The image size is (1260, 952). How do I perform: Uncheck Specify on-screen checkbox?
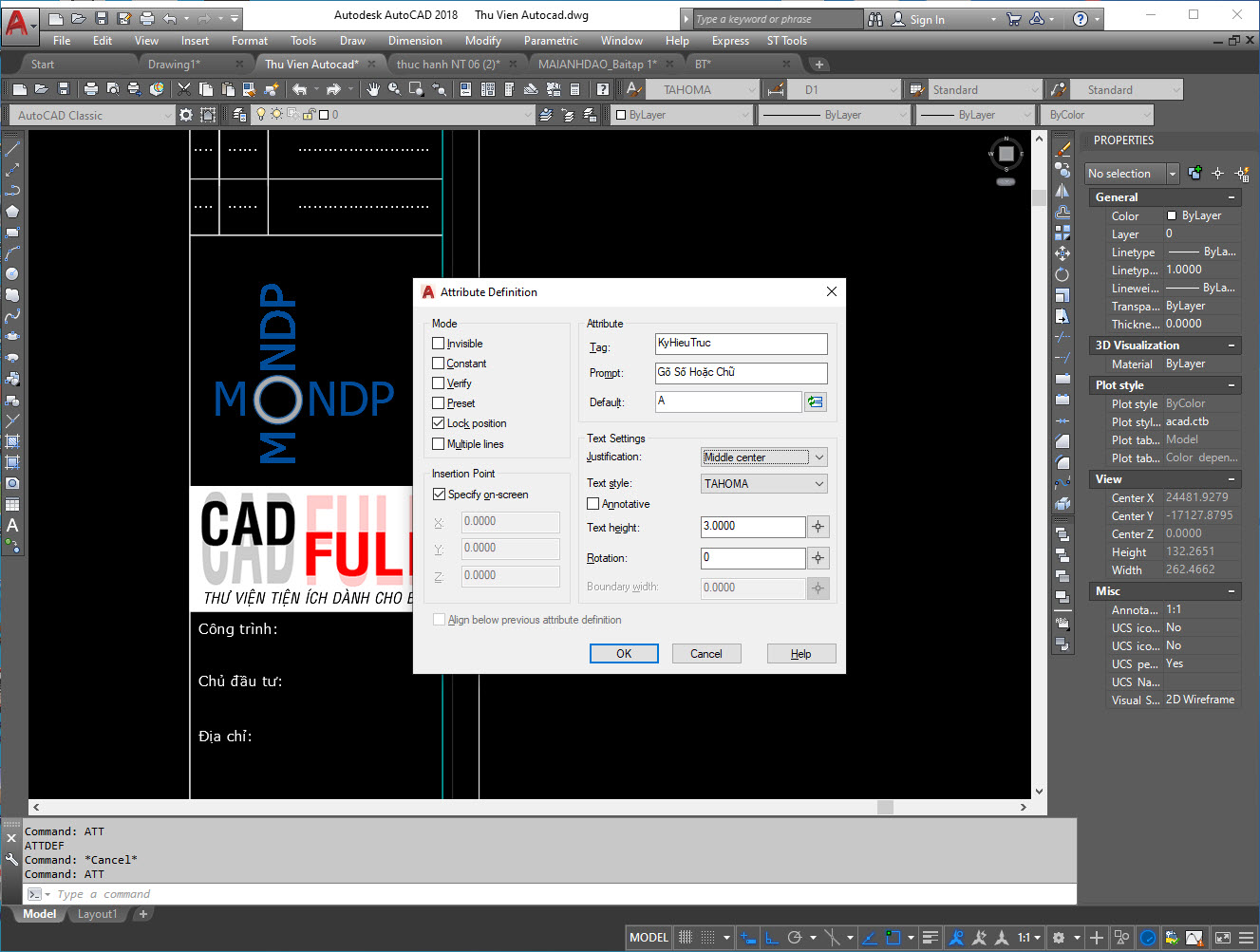439,495
